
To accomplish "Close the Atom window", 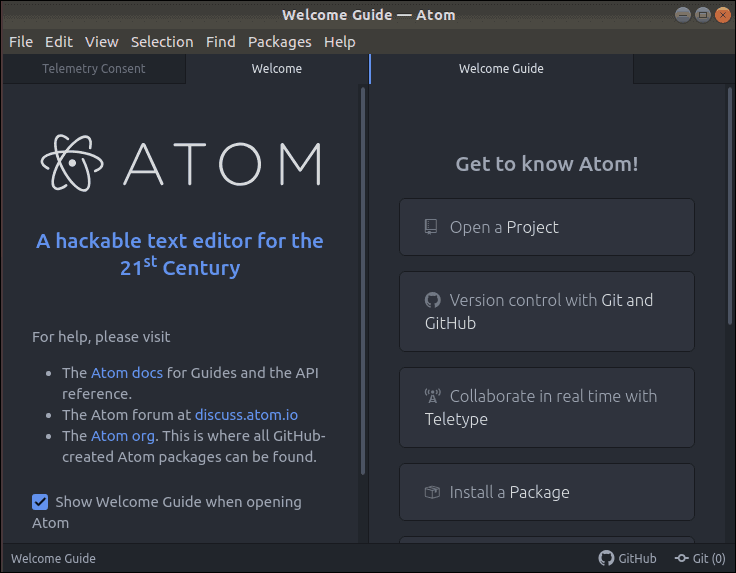I will click(723, 15).
